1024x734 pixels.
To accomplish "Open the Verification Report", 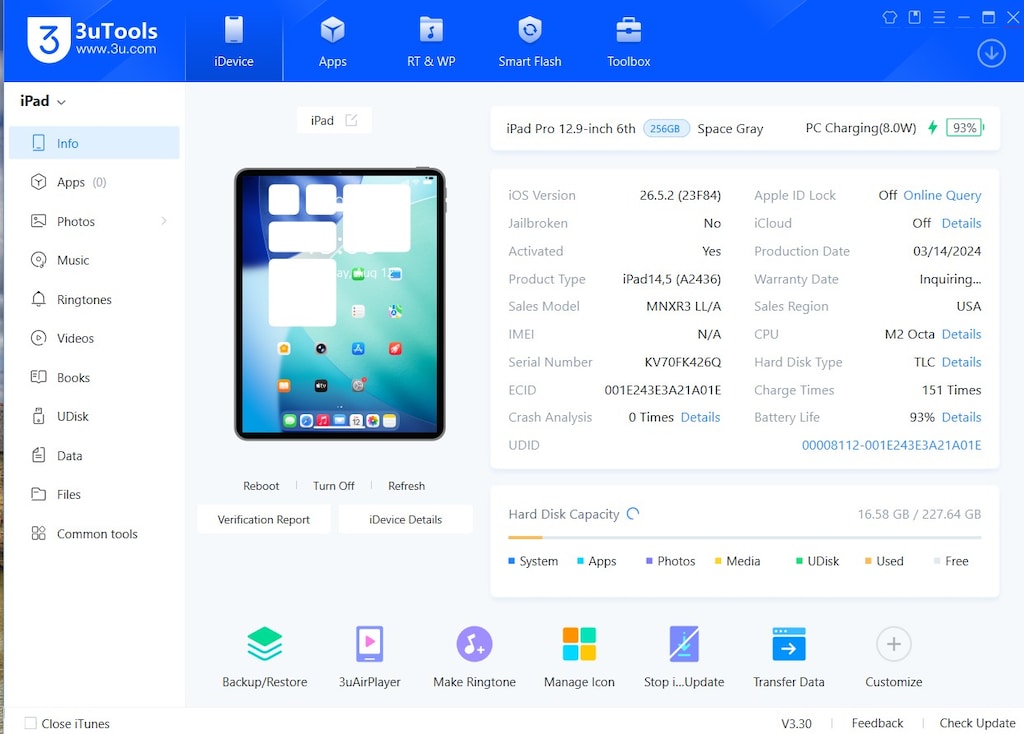I will click(264, 519).
